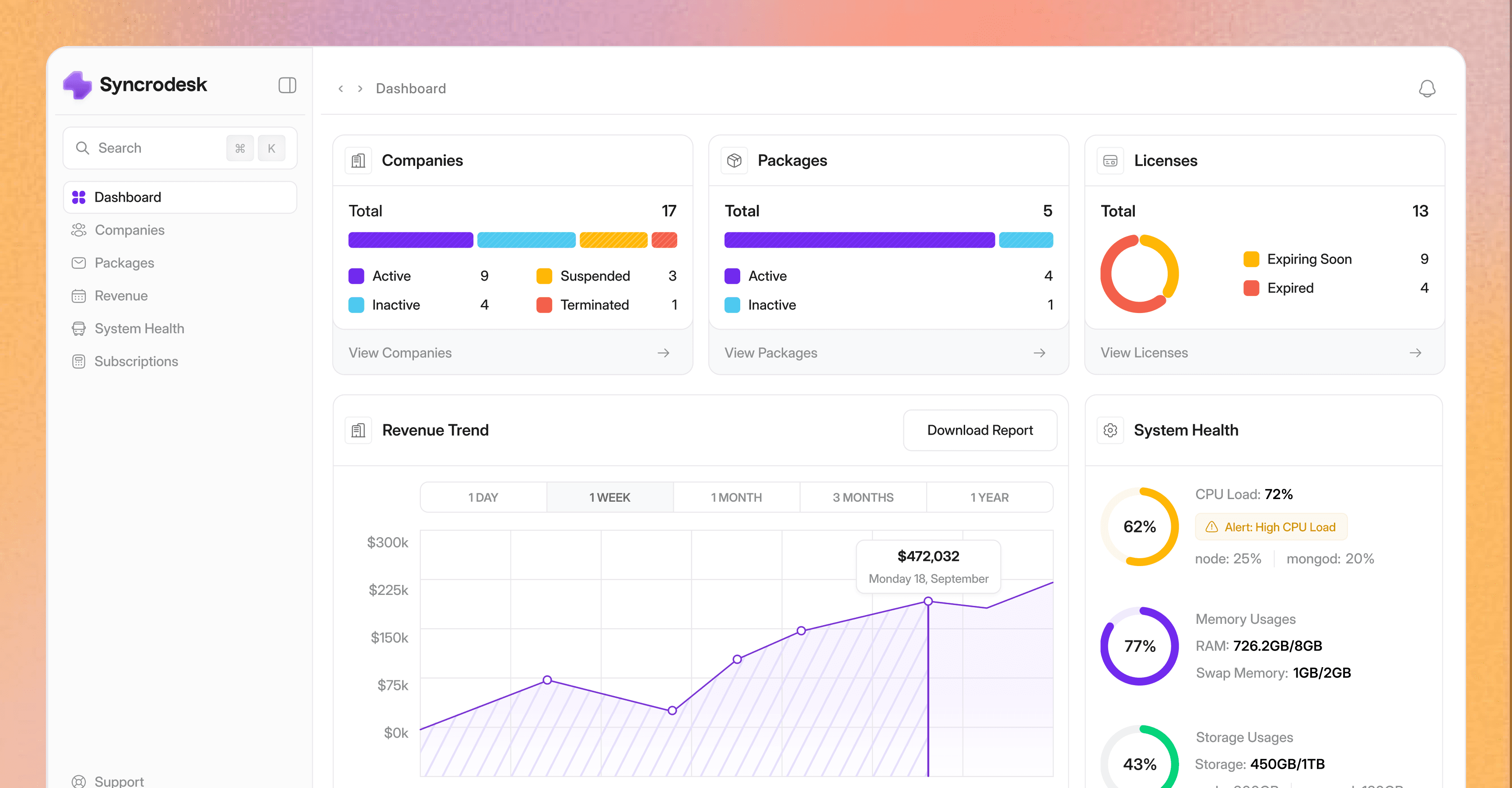Screen dimensions: 1512x788
Task: Open System Health in the sidebar
Action: click(x=139, y=329)
